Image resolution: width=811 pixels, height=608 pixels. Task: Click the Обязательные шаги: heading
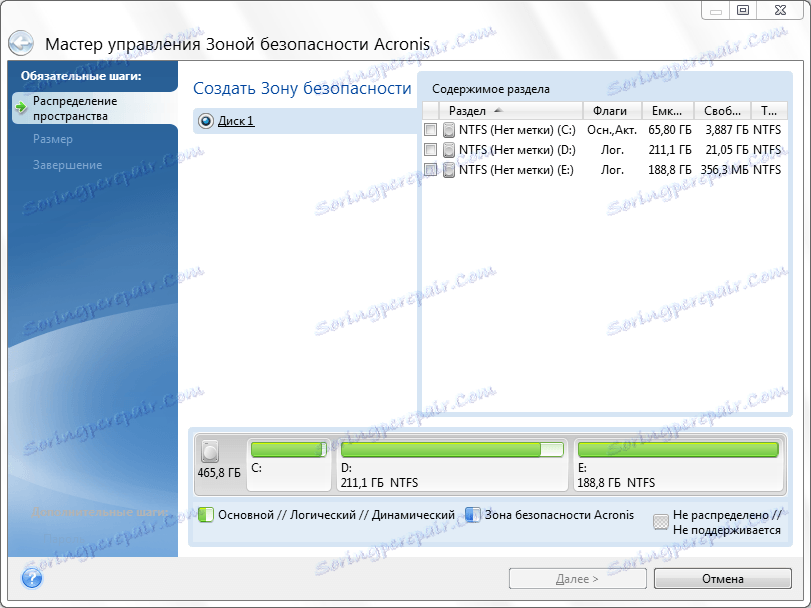coord(81,75)
